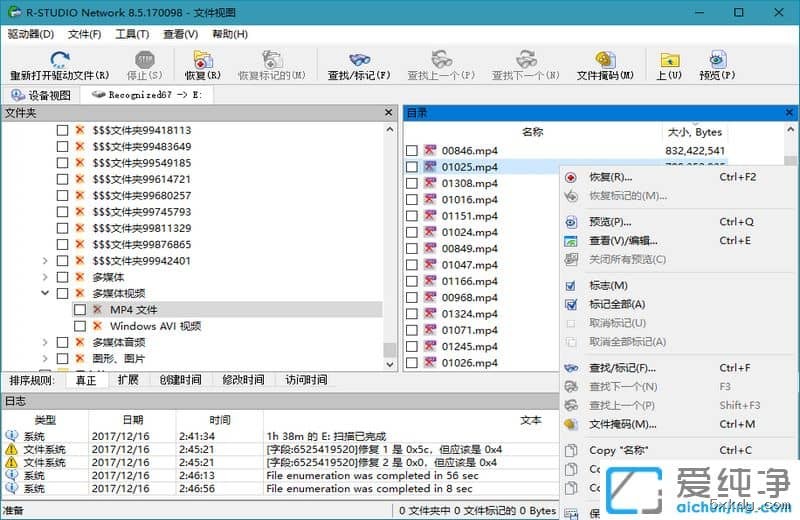The image size is (800, 520).
Task: Select the $$$文件夹99811329 tree row
Action: click(141, 228)
